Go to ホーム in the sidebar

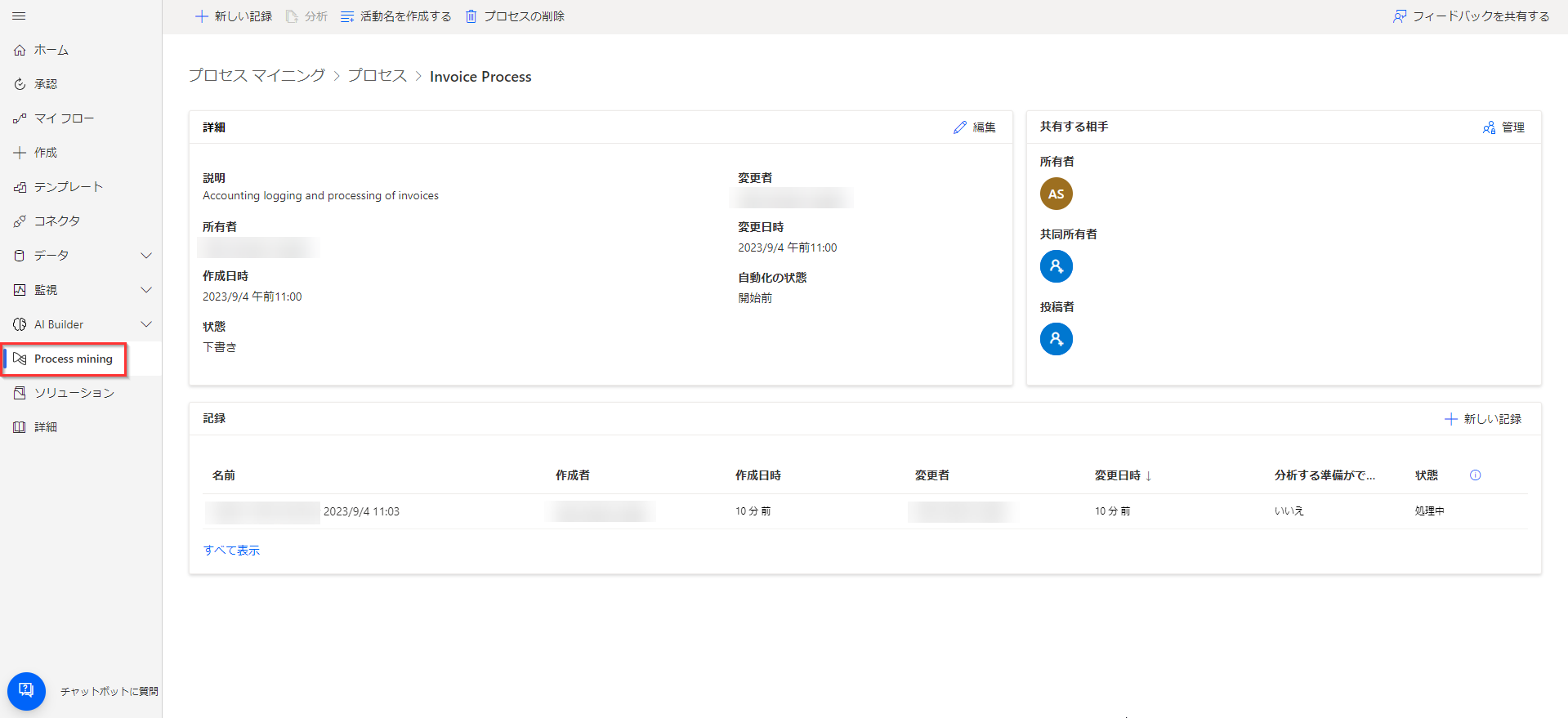(x=51, y=50)
